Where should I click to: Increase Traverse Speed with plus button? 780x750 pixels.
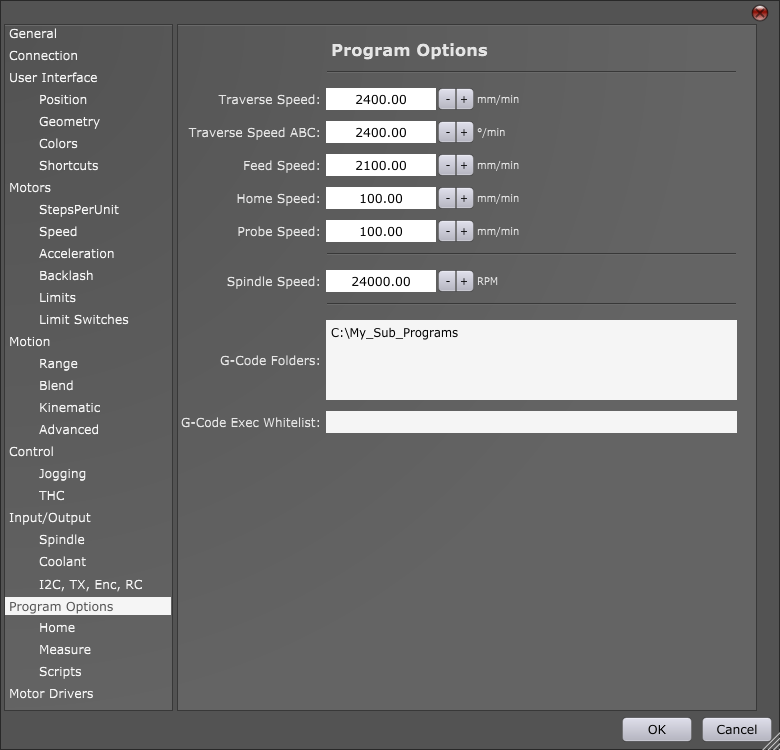coord(464,99)
